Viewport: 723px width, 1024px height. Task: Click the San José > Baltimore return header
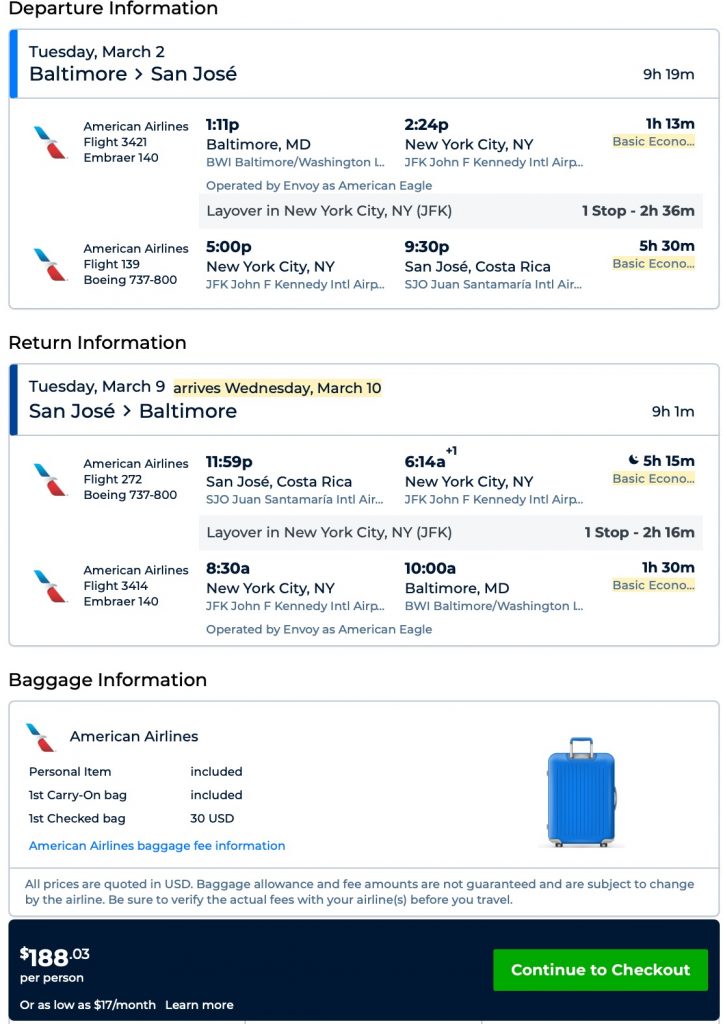(133, 411)
